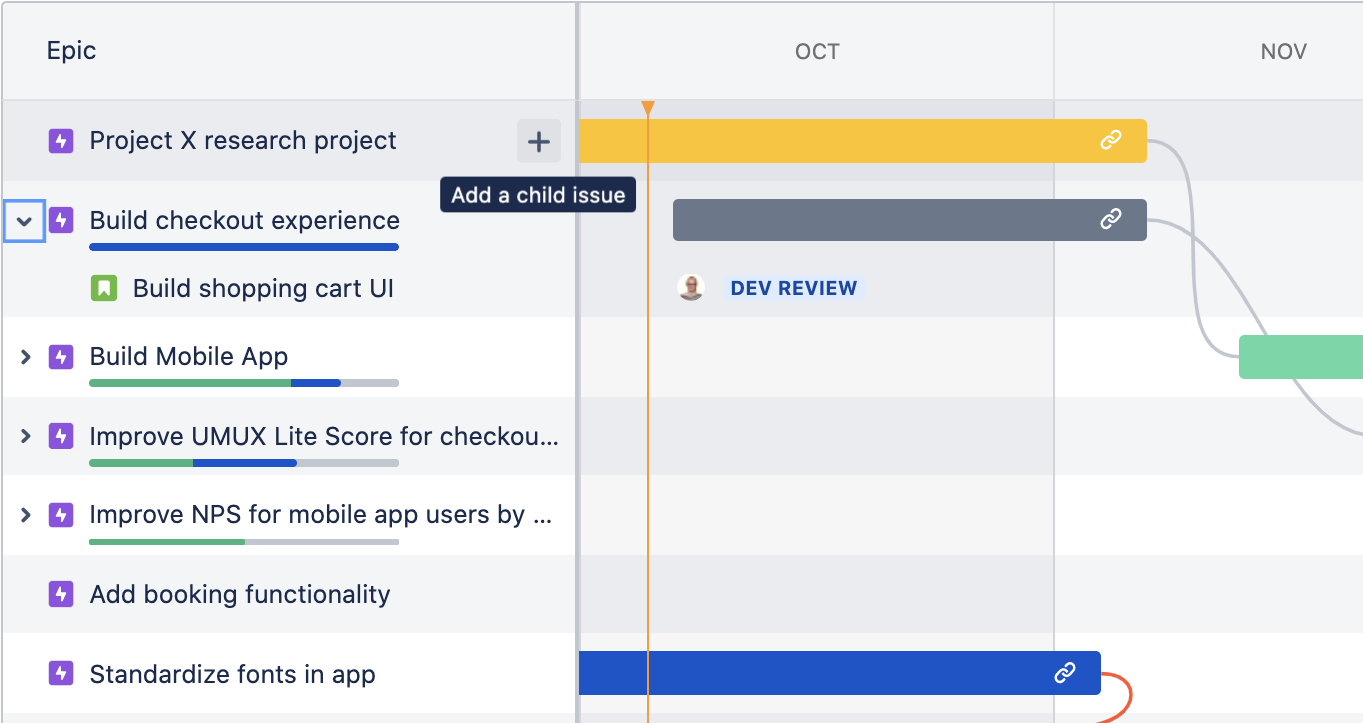Click the epic icon beside Project X research project
The width and height of the screenshot is (1363, 723).
pos(61,140)
